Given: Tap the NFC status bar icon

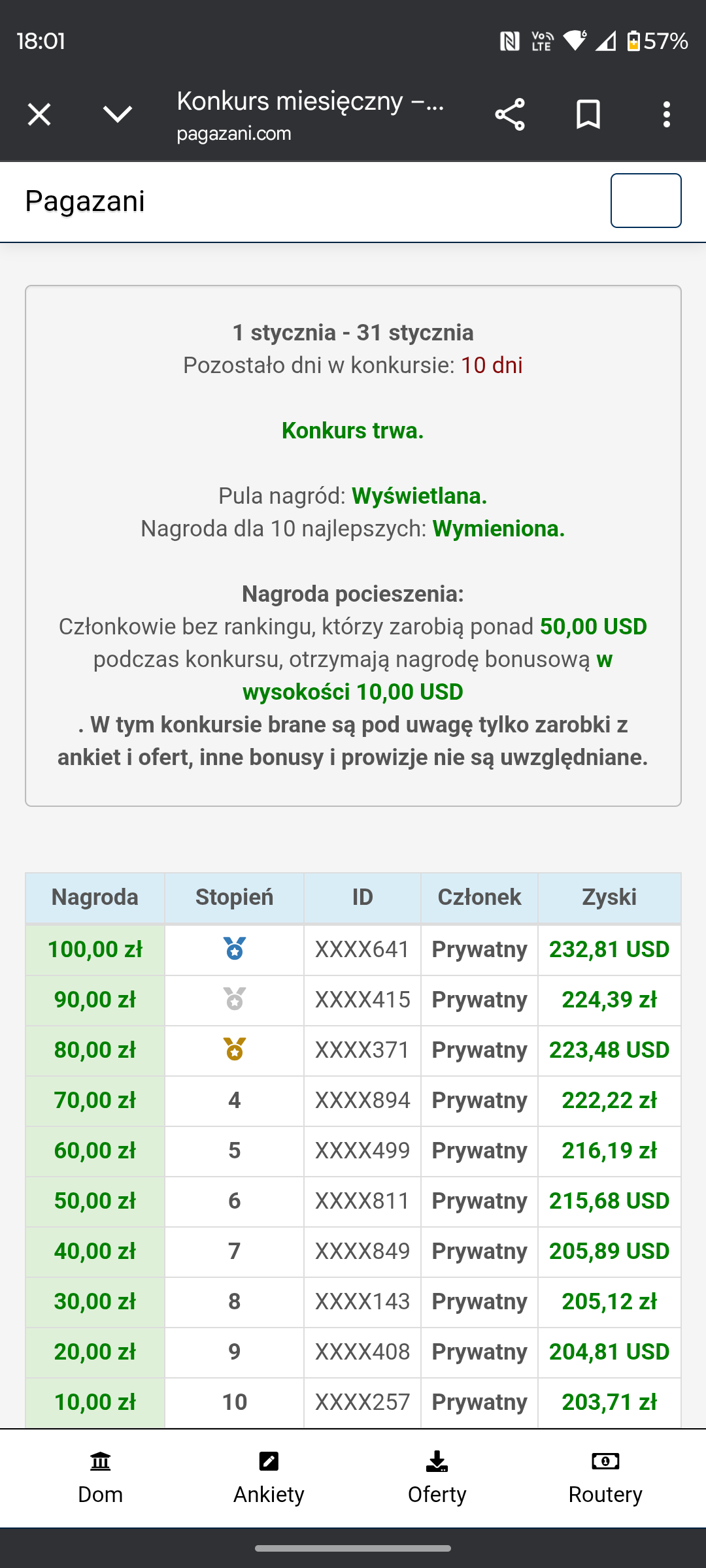Looking at the screenshot, I should [510, 41].
